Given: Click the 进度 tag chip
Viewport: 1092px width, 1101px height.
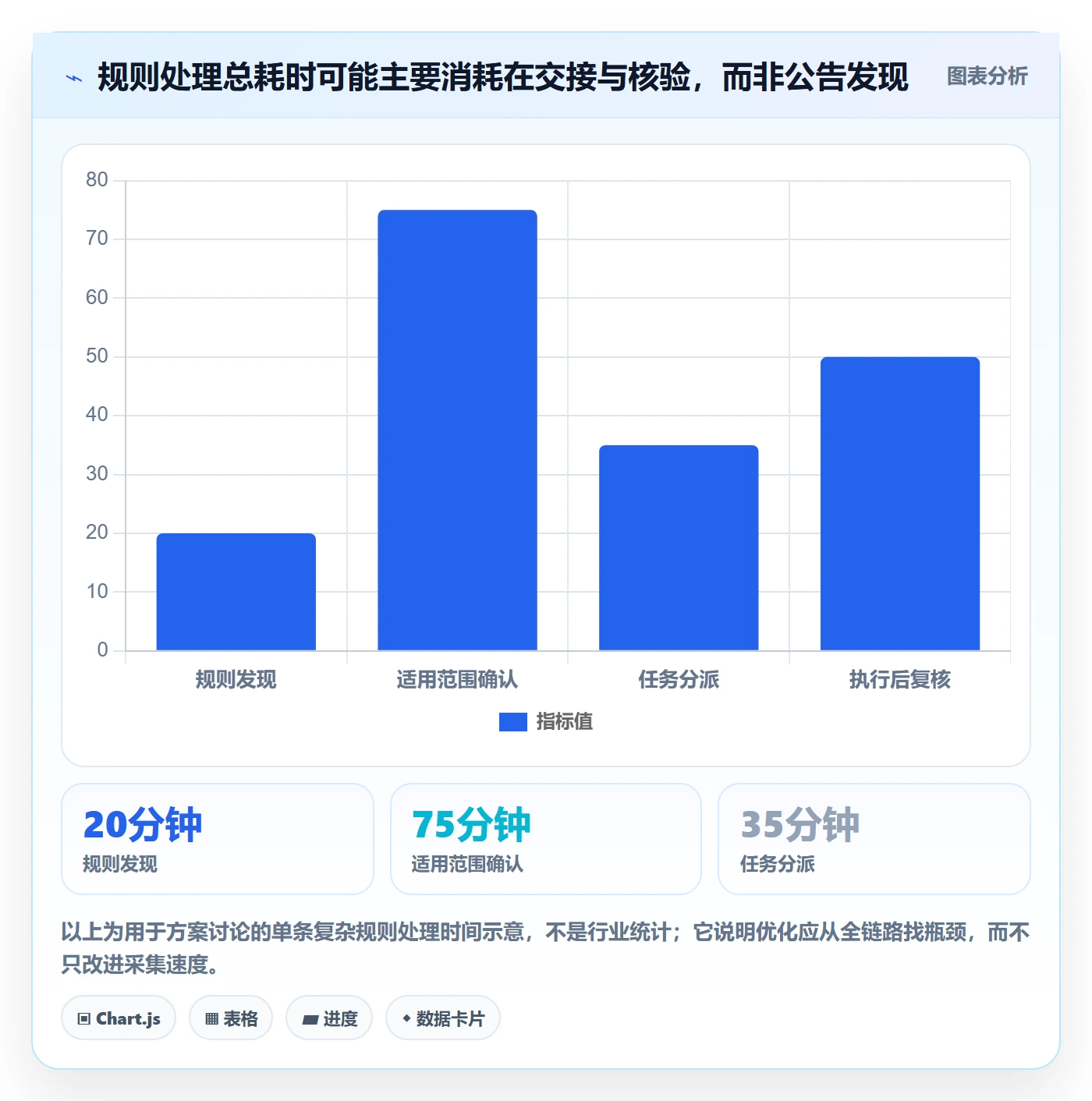Looking at the screenshot, I should [329, 1018].
